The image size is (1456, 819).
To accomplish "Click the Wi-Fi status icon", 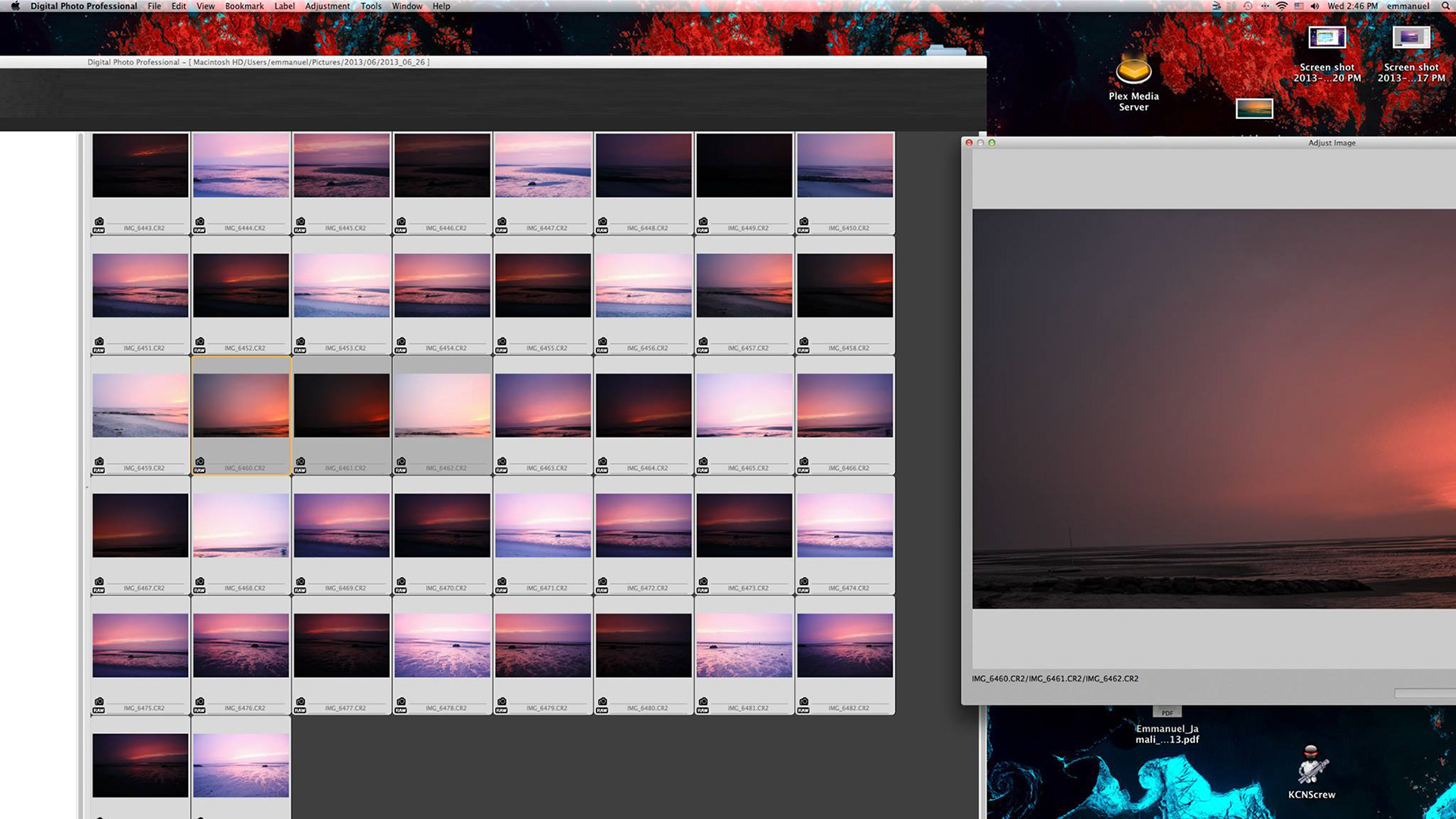I will (1282, 6).
